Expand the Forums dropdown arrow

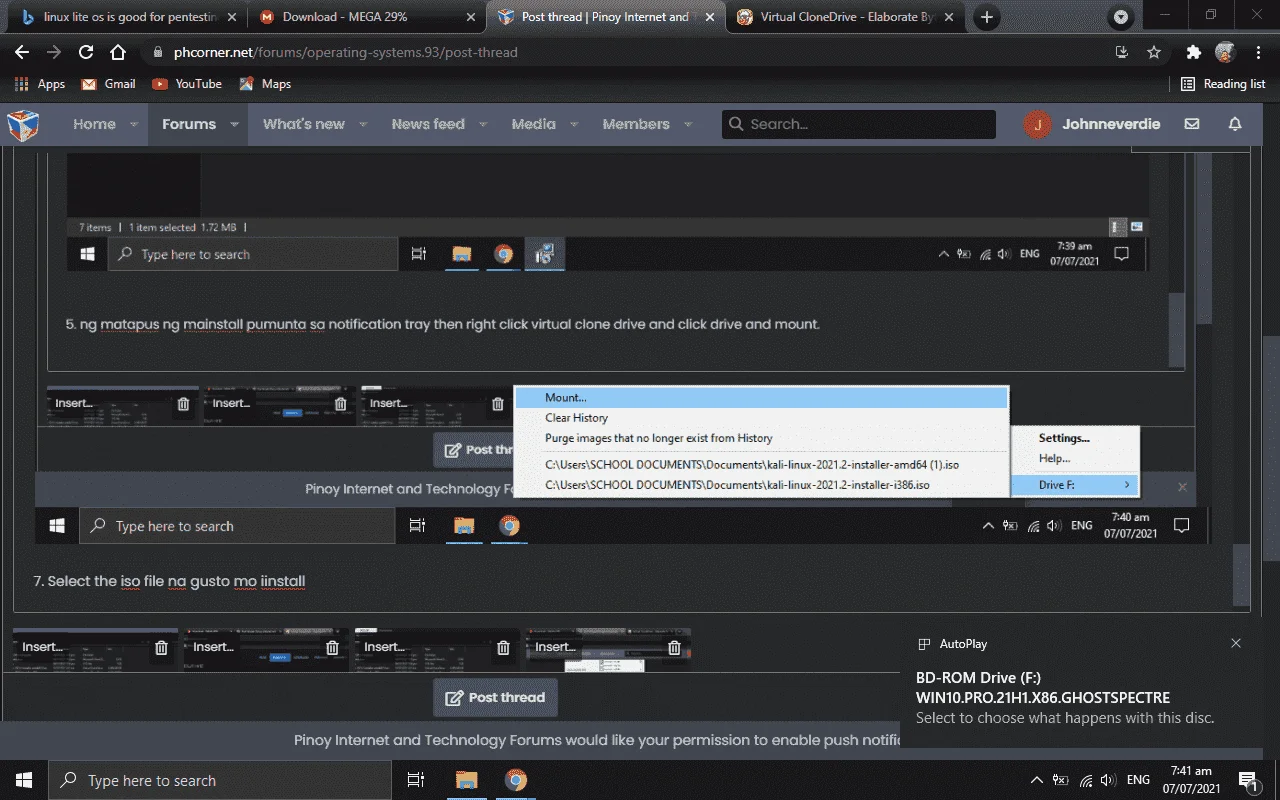tap(234, 125)
